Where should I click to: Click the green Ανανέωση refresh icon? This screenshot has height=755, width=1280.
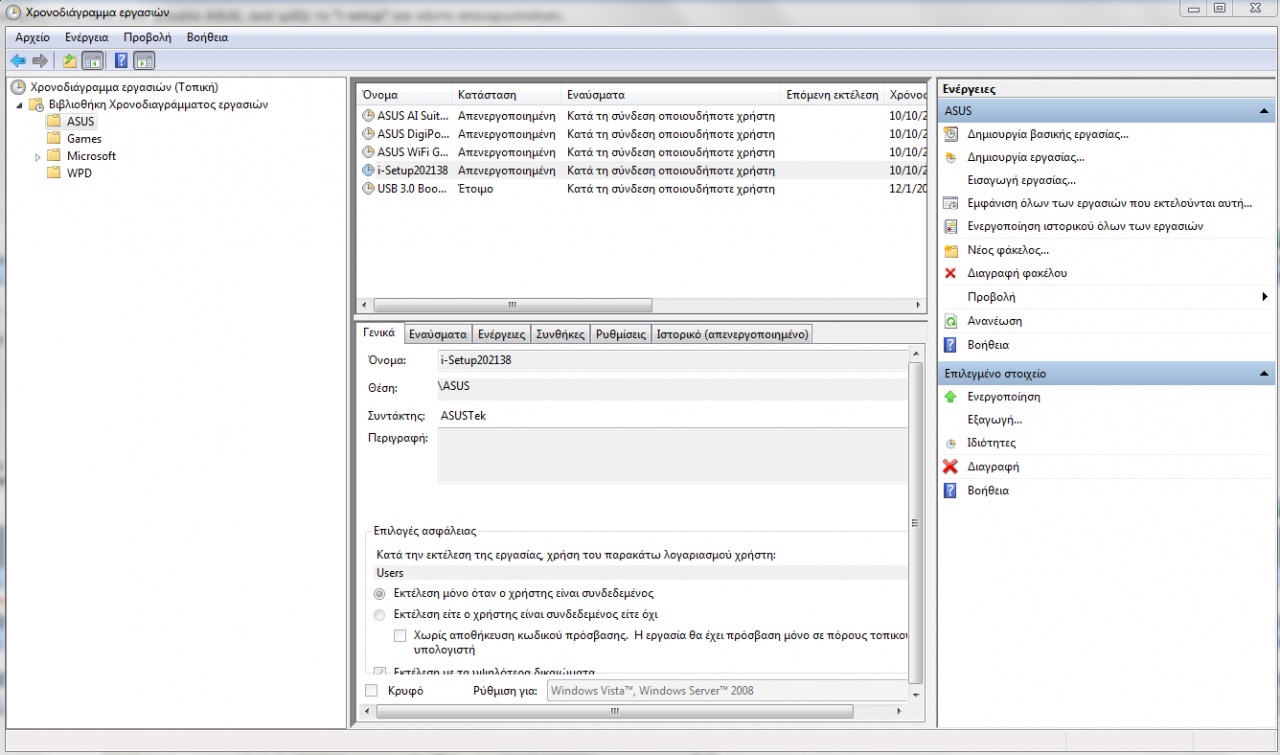point(951,321)
